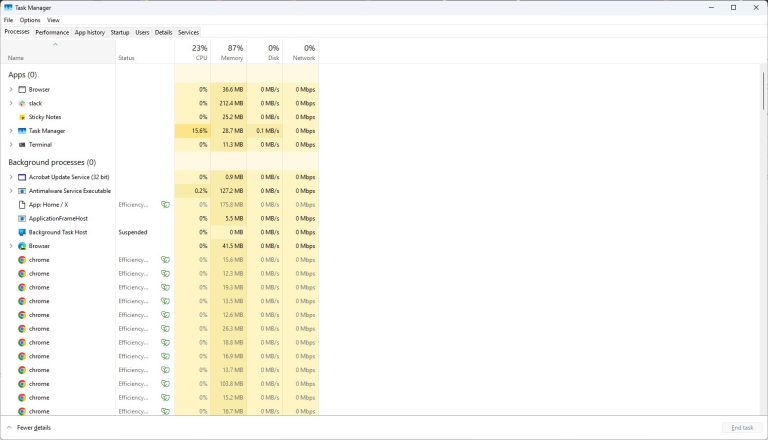
Task: Select the Background Task Host Suspended status
Action: [133, 232]
